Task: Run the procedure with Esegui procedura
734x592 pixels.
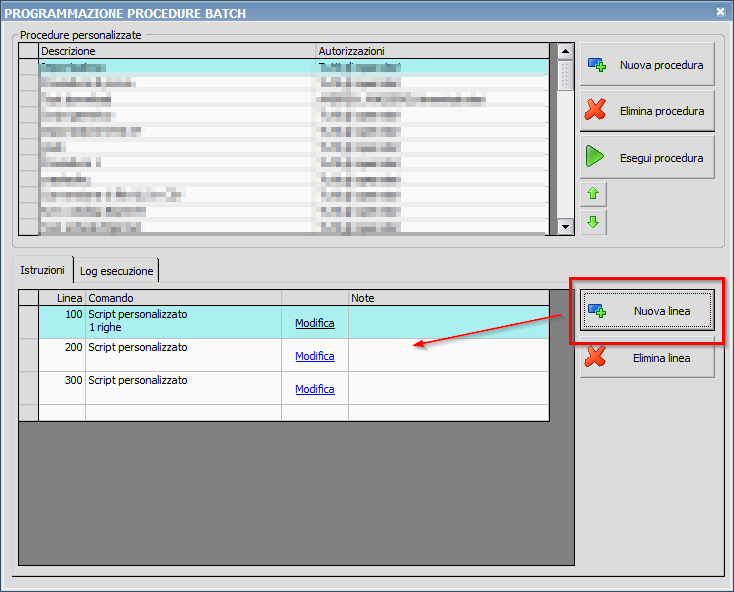Action: (x=647, y=157)
